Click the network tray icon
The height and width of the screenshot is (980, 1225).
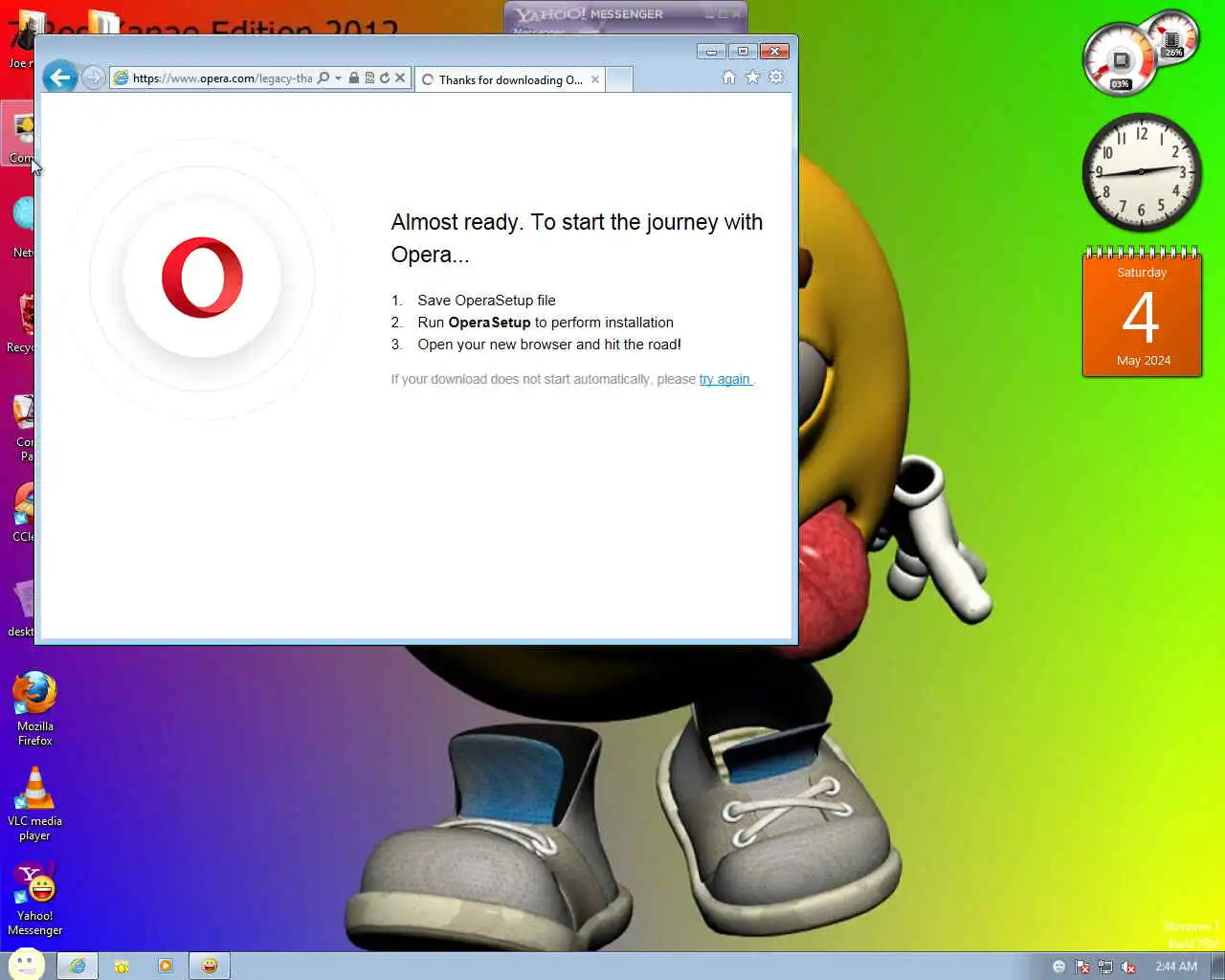coord(1105,967)
